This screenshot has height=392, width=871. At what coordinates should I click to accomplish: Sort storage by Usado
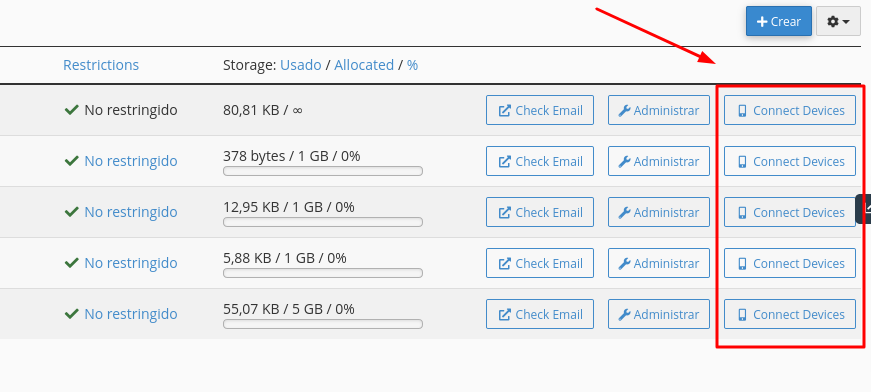pos(301,65)
